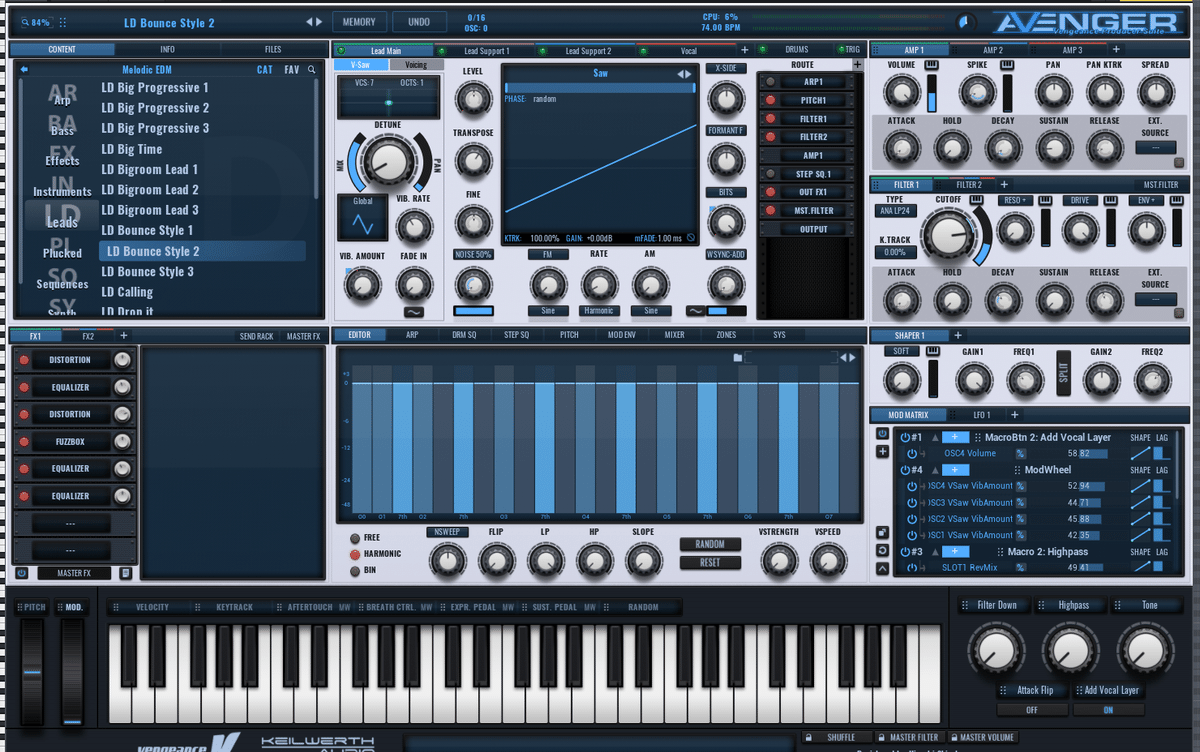Click the triangle LFO waveform icon under Global
Screen dimensions: 1200x752
361,224
